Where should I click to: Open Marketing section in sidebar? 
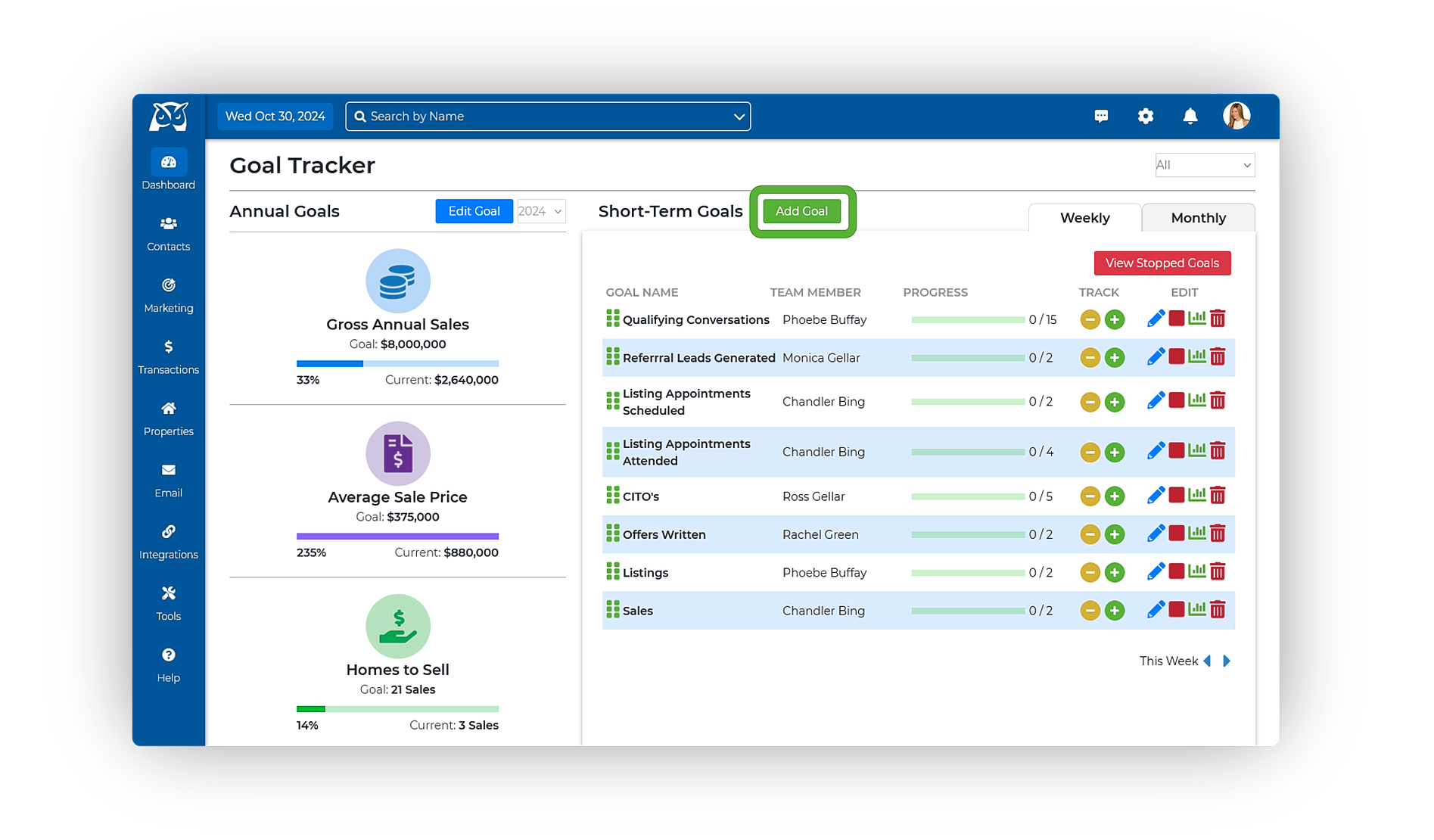[168, 295]
